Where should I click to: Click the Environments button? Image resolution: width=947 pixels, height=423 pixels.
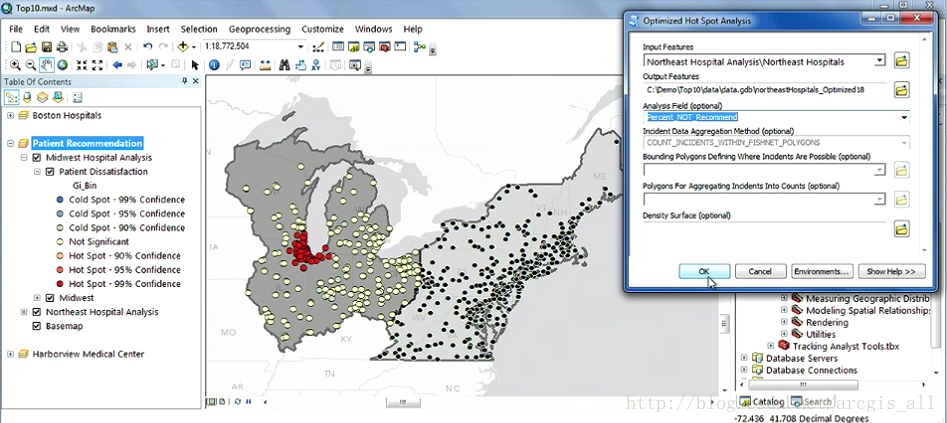821,272
